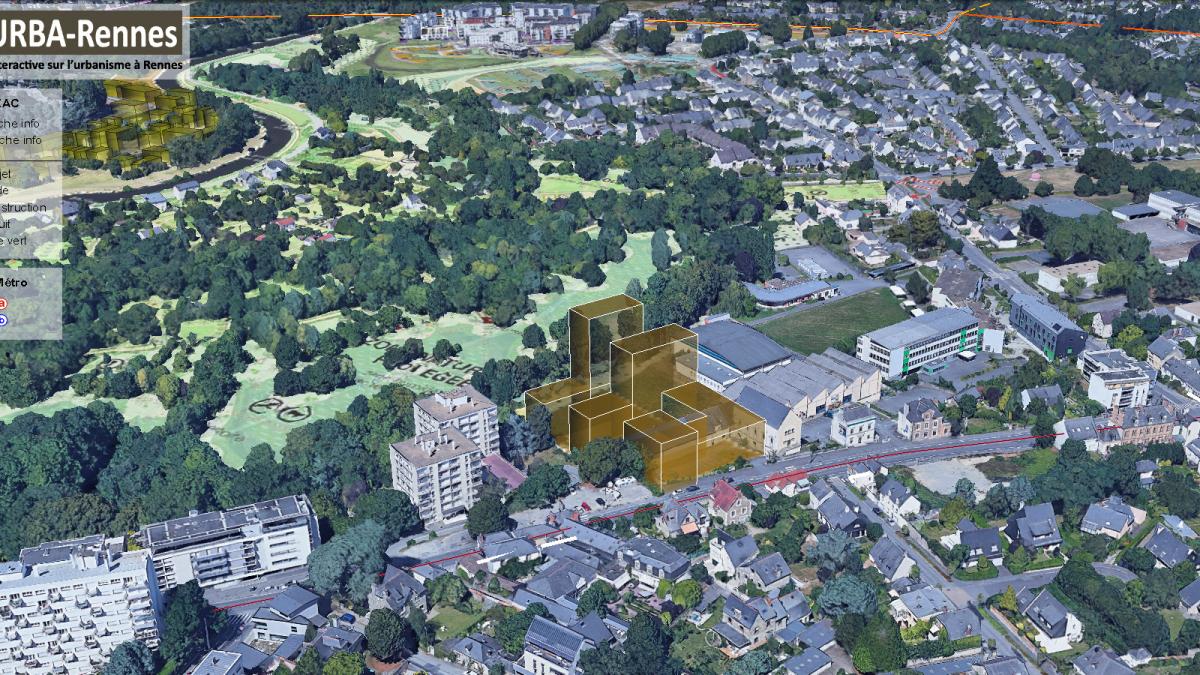Image resolution: width=1200 pixels, height=675 pixels.
Task: Toggle the Espace vert legend entry
Action: 14,241
